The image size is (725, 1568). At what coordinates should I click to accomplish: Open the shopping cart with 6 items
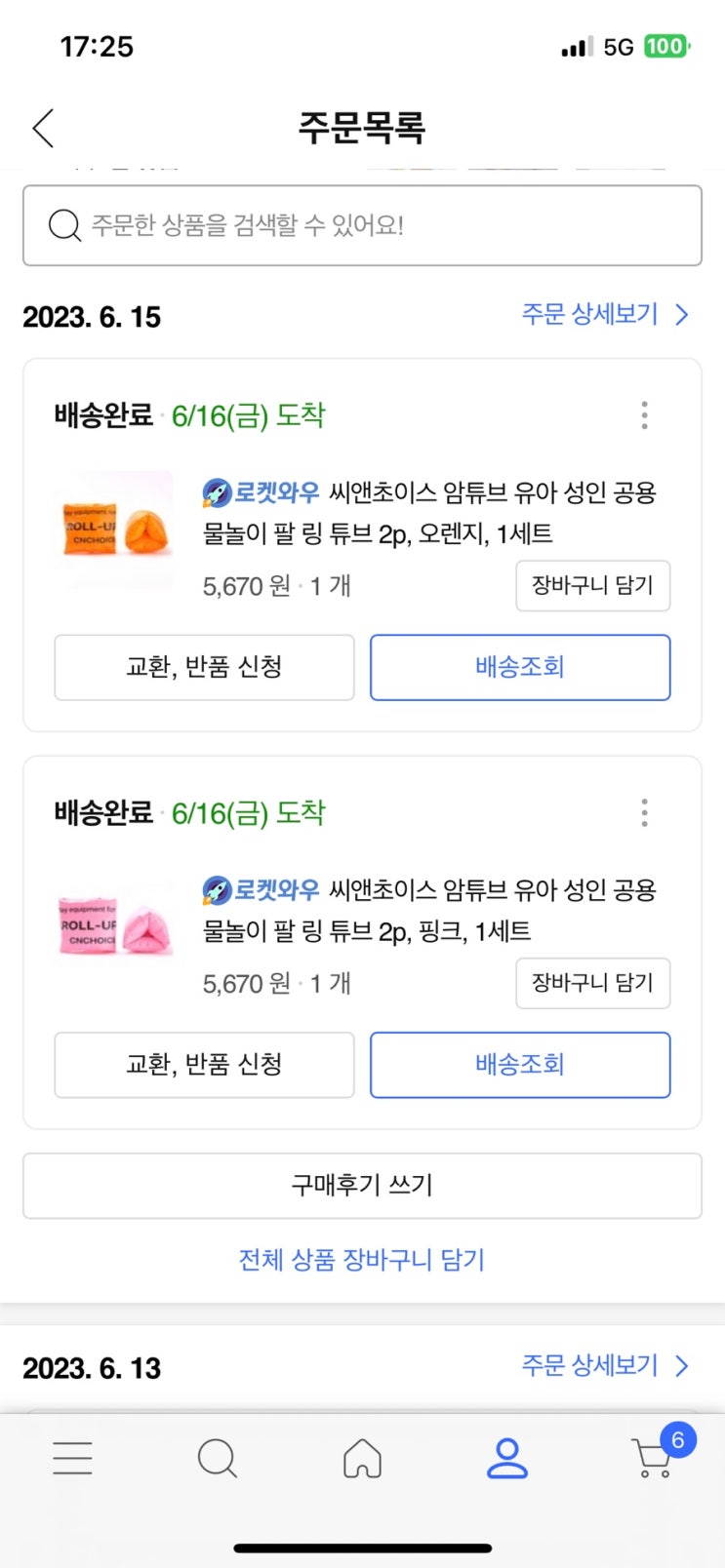tap(654, 1458)
